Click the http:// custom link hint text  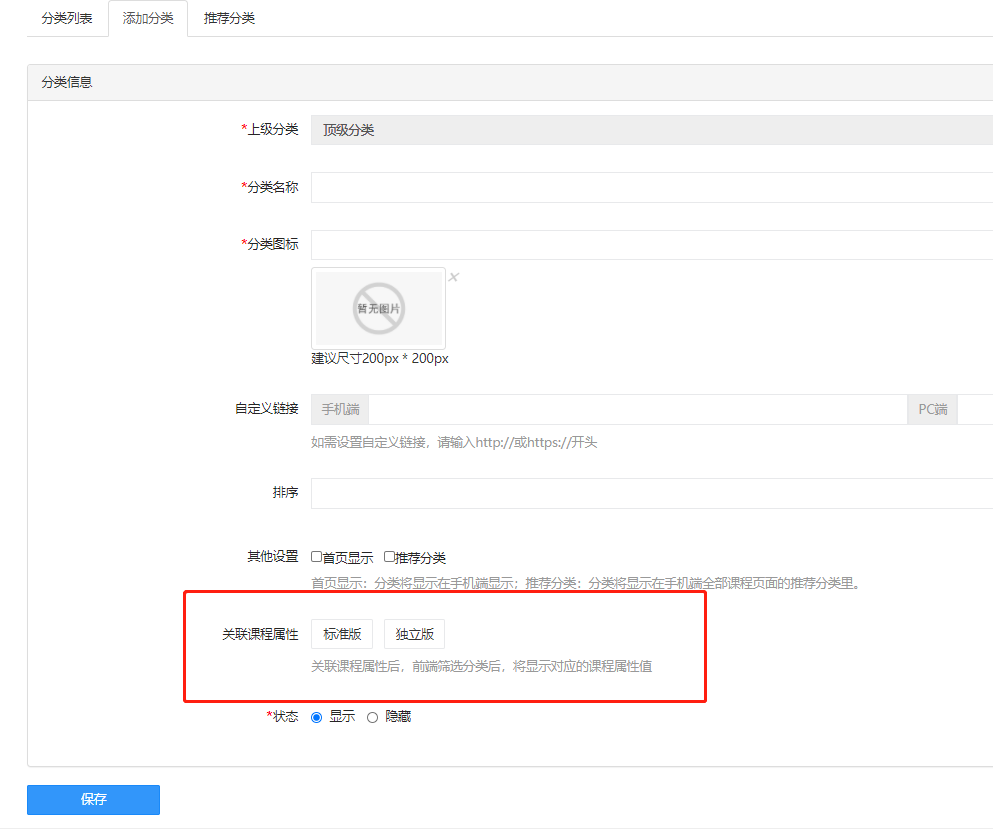tap(454, 443)
